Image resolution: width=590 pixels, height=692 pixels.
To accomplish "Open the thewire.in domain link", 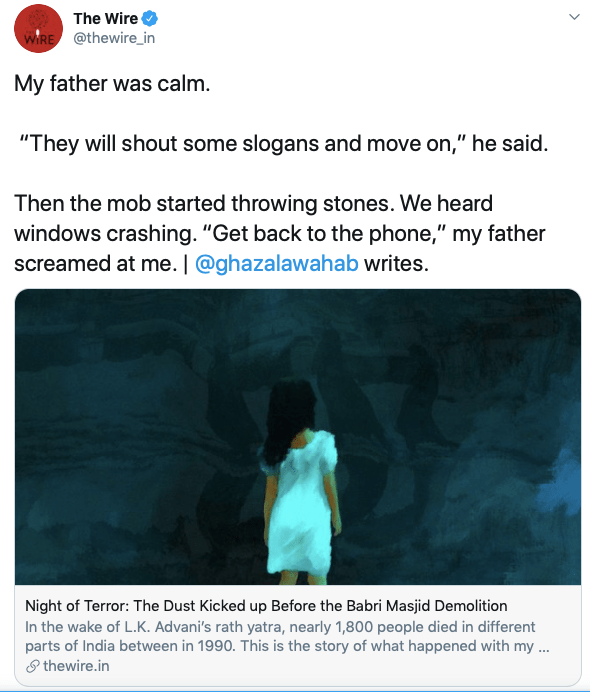I will pos(76,666).
